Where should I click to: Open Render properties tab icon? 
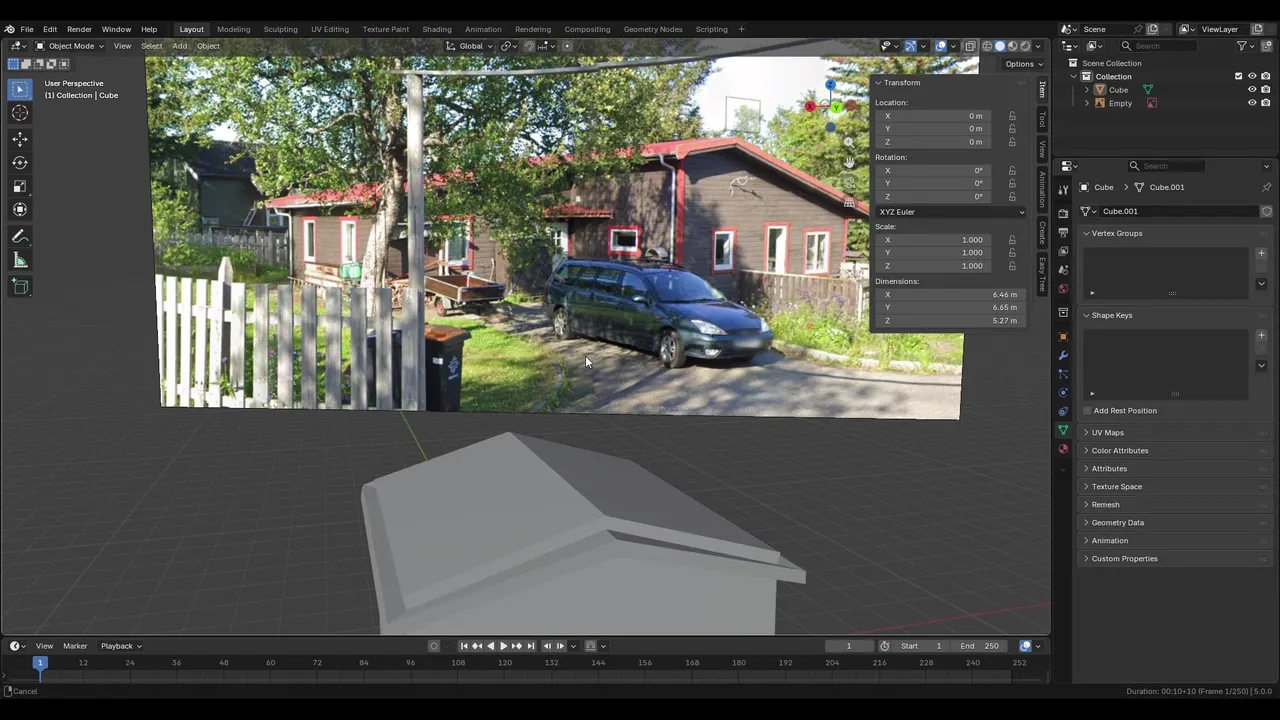point(1063,213)
